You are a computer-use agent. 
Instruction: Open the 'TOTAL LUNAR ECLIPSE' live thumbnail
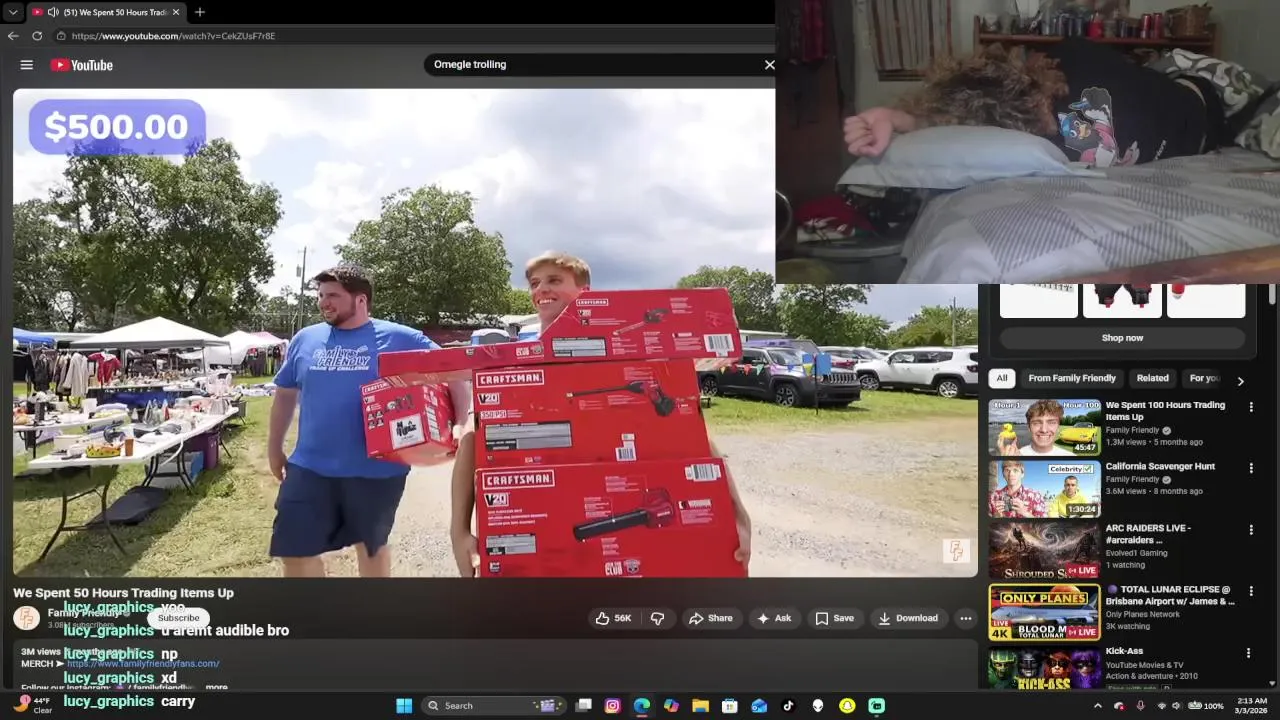(x=1044, y=612)
